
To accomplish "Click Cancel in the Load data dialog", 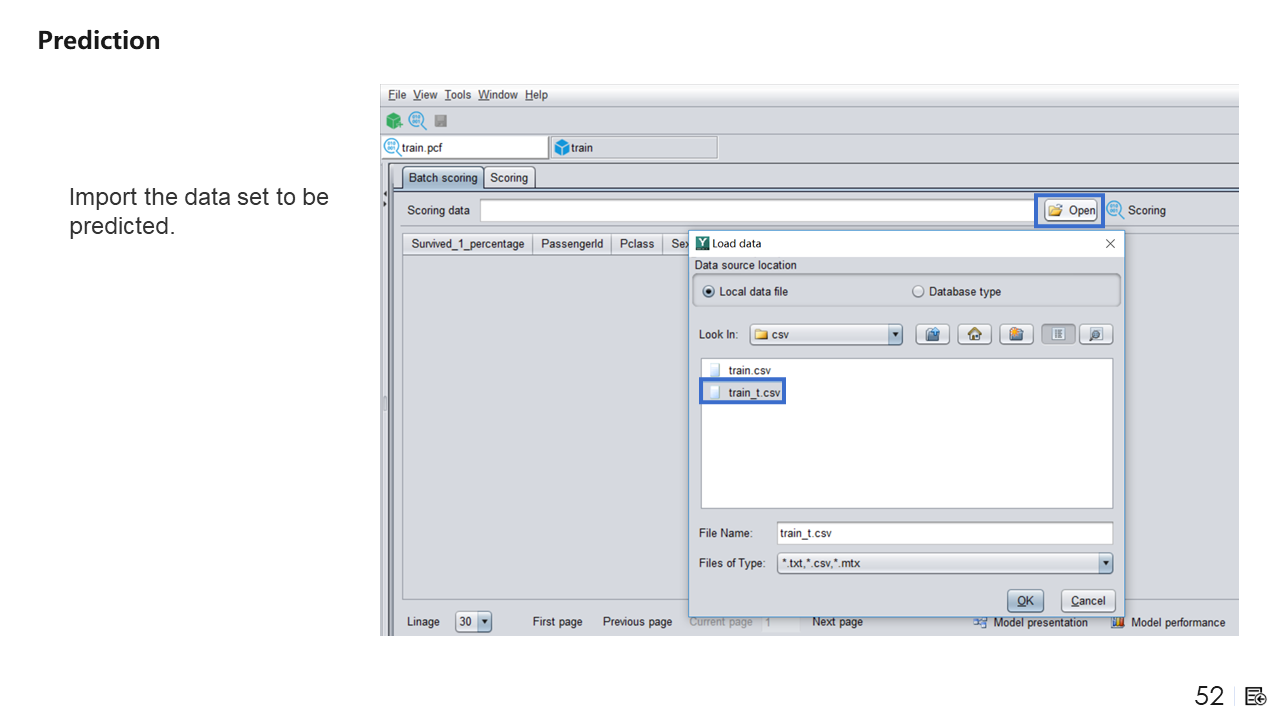I will (x=1088, y=601).
